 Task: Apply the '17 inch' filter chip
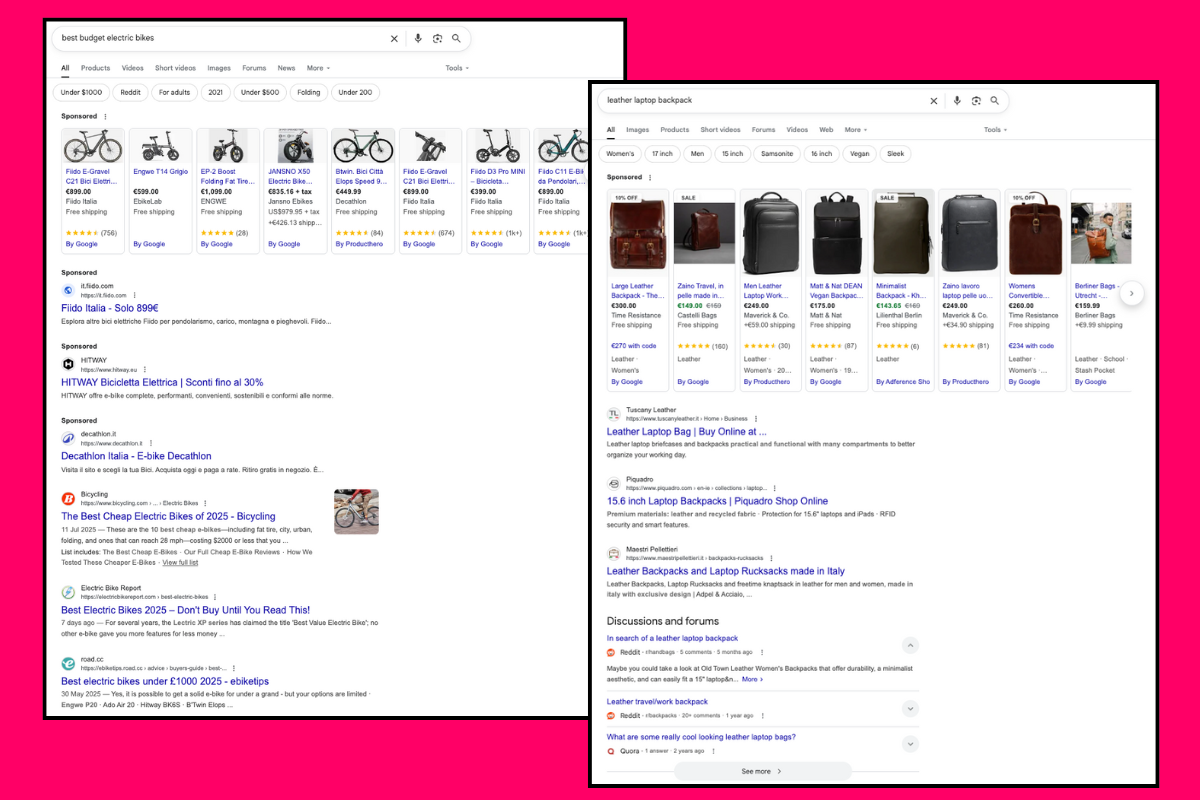tap(662, 154)
